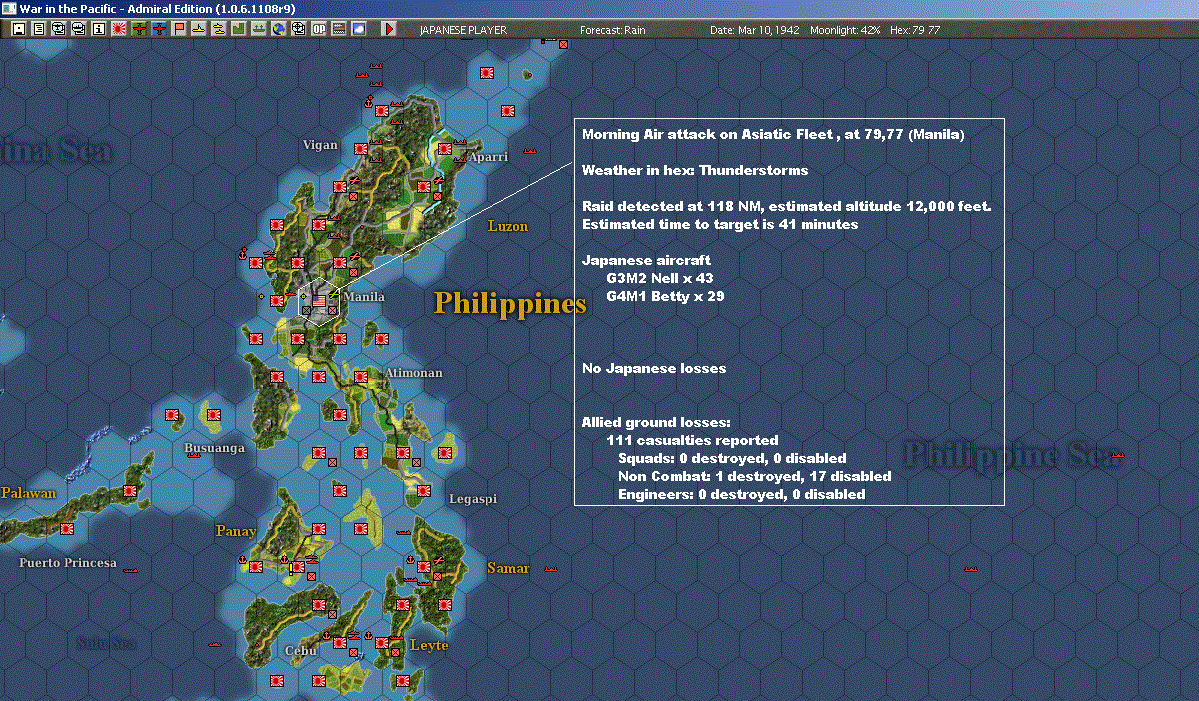Click the gray ship task force icon

[x=258, y=29]
